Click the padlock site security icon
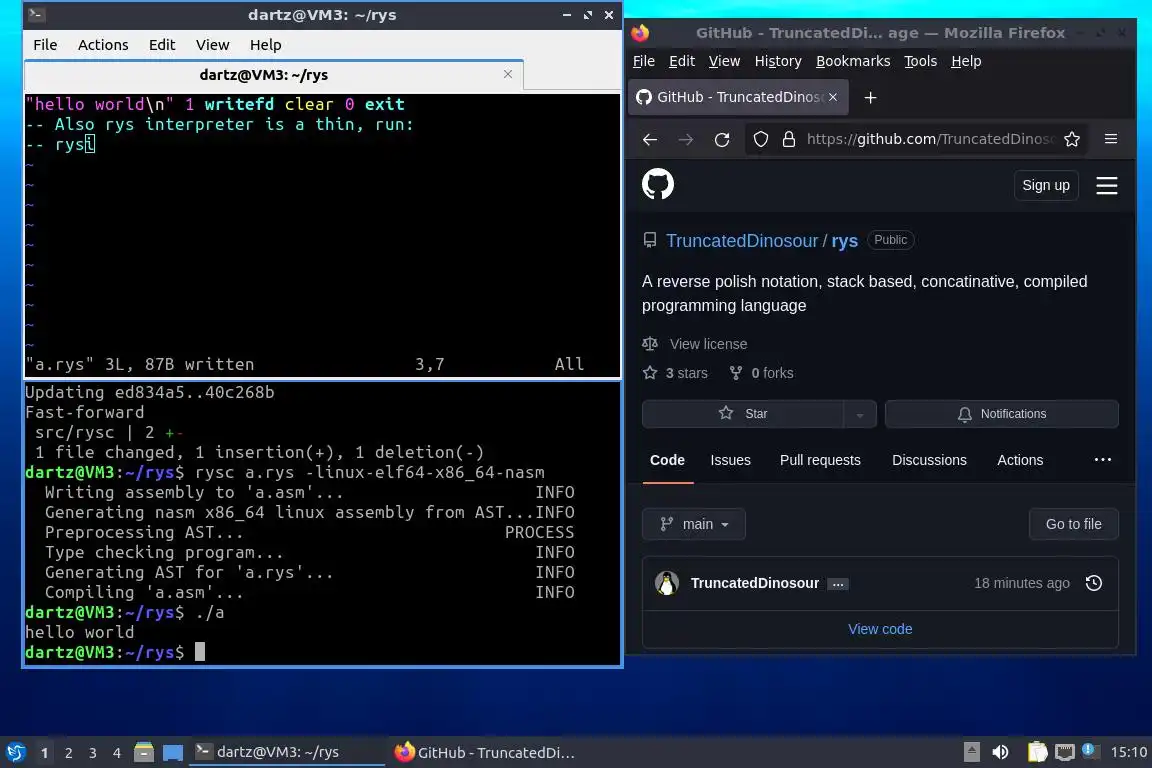The image size is (1152, 768). pyautogui.click(x=788, y=140)
